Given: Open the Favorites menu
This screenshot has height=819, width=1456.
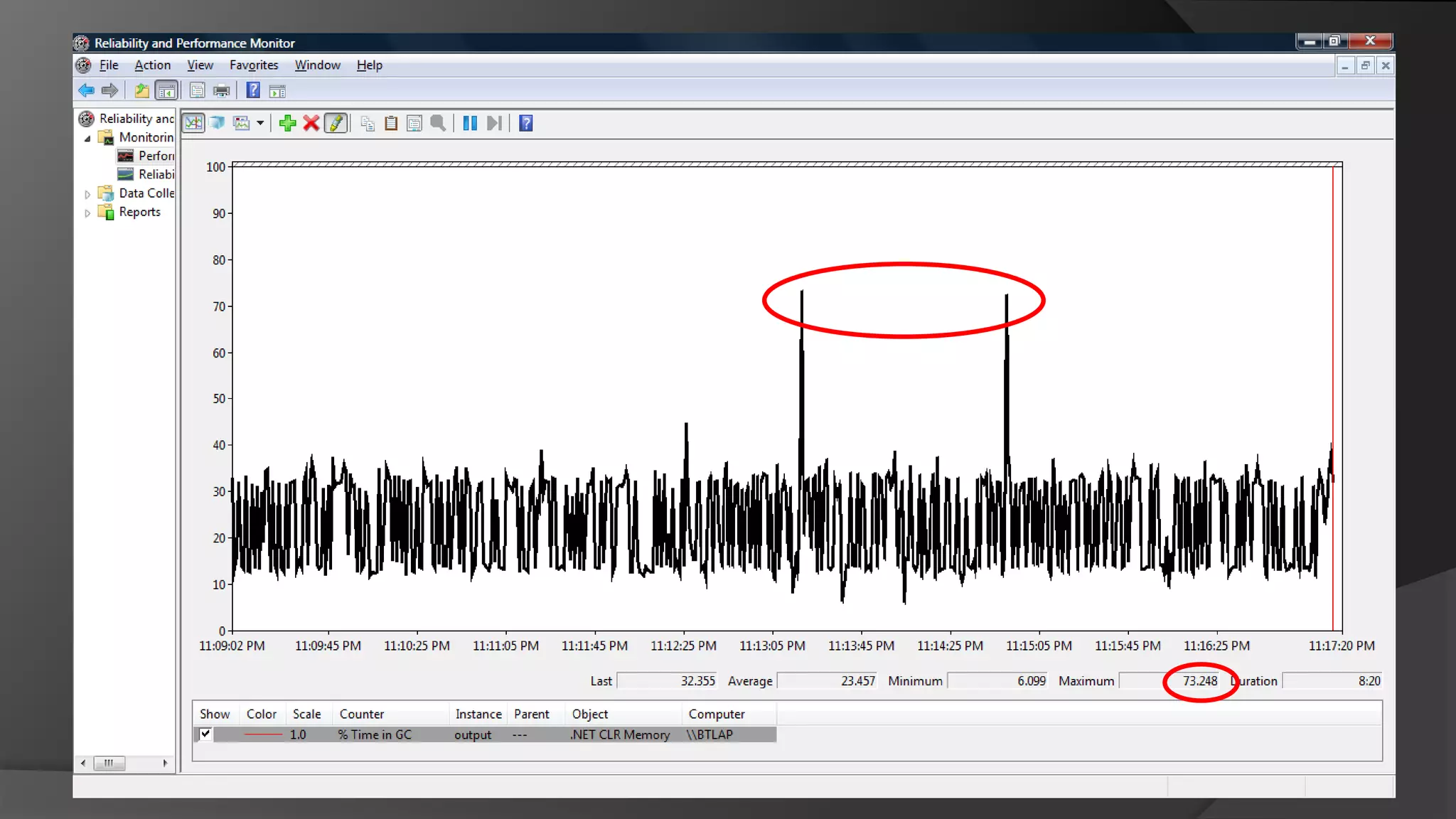Looking at the screenshot, I should (x=253, y=65).
